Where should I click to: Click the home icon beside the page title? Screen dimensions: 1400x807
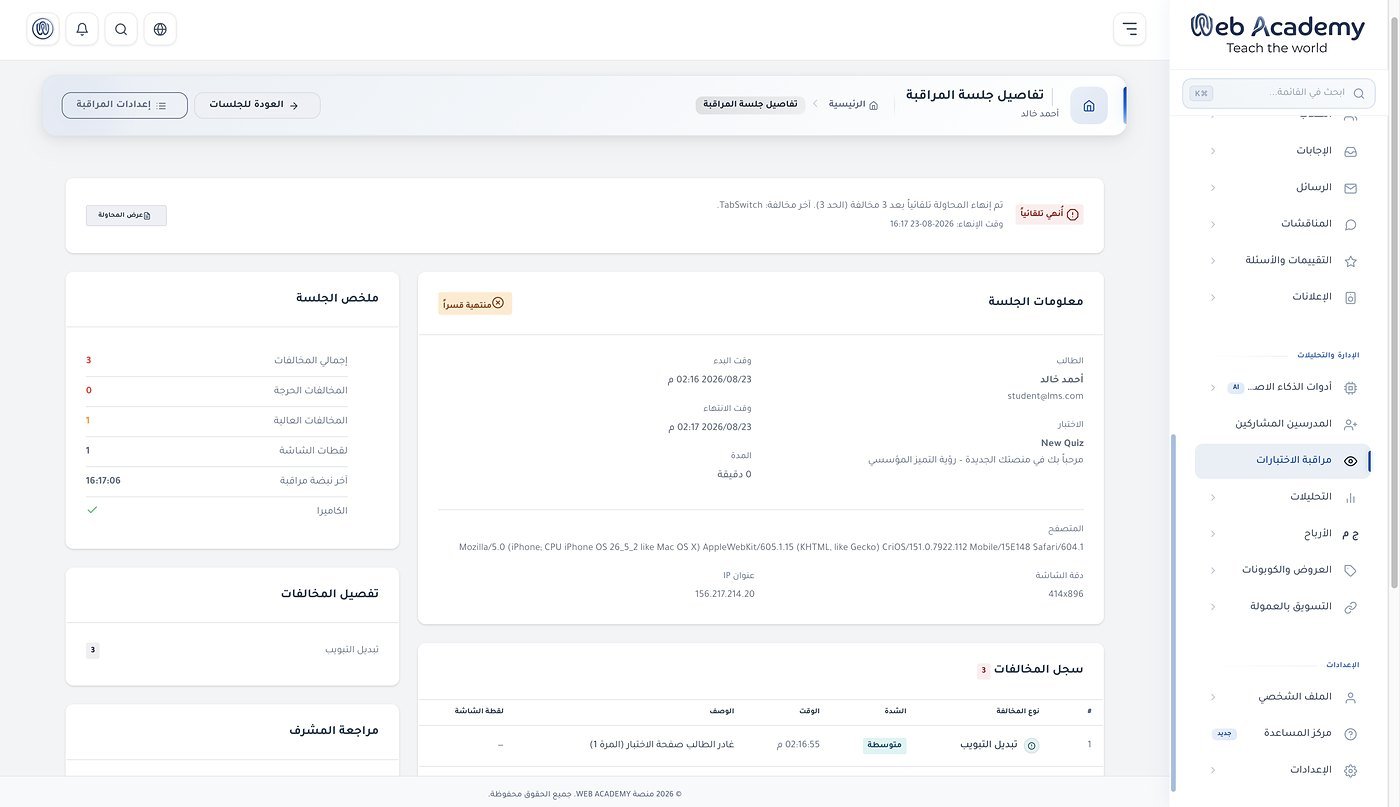(x=1089, y=106)
